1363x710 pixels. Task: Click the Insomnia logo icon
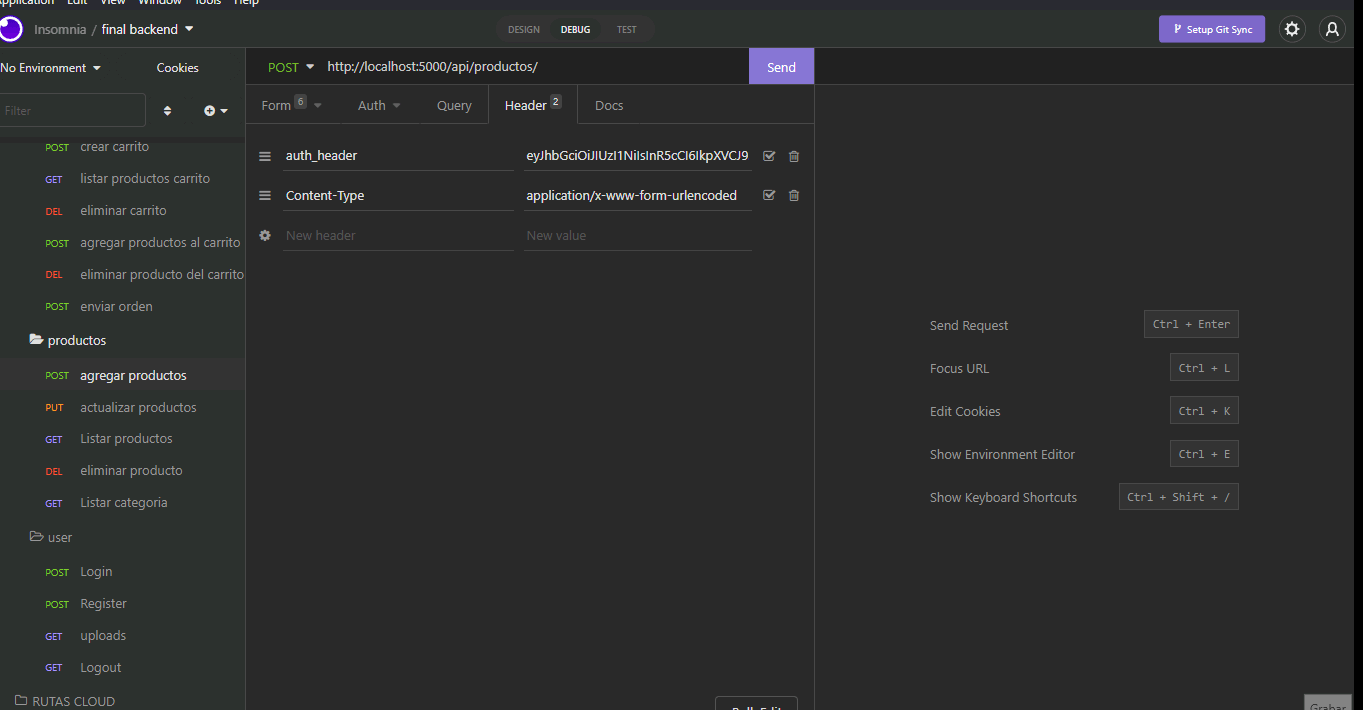pos(12,29)
